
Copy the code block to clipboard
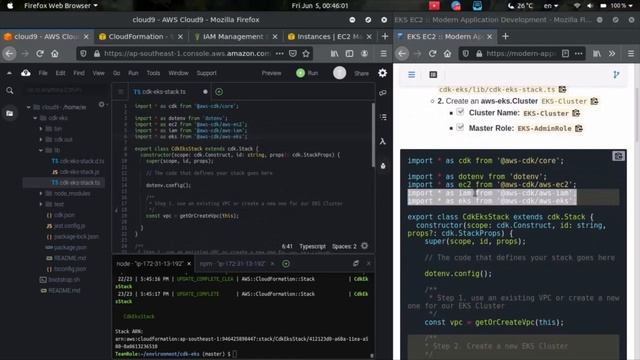618,156
